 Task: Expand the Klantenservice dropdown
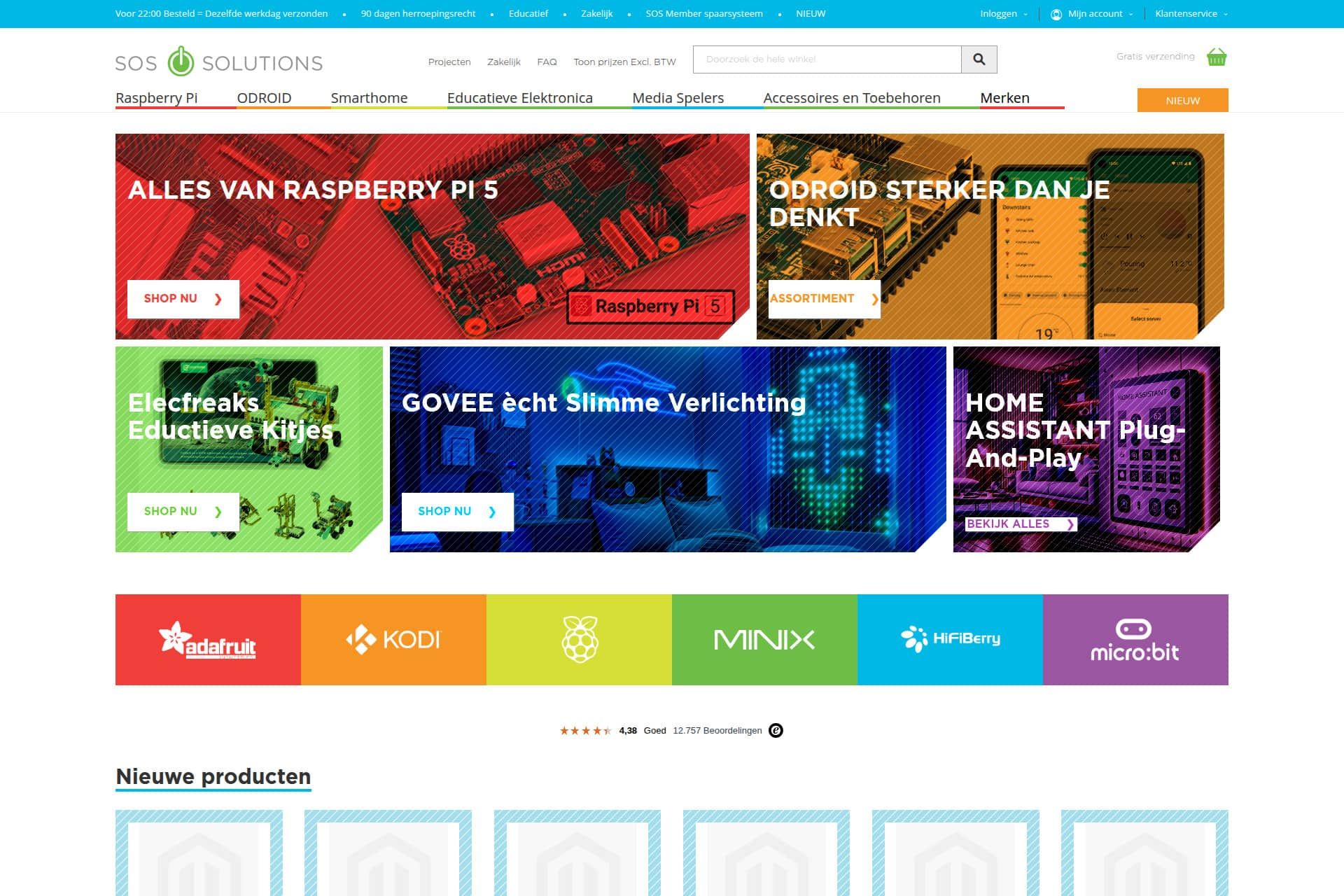(1191, 14)
